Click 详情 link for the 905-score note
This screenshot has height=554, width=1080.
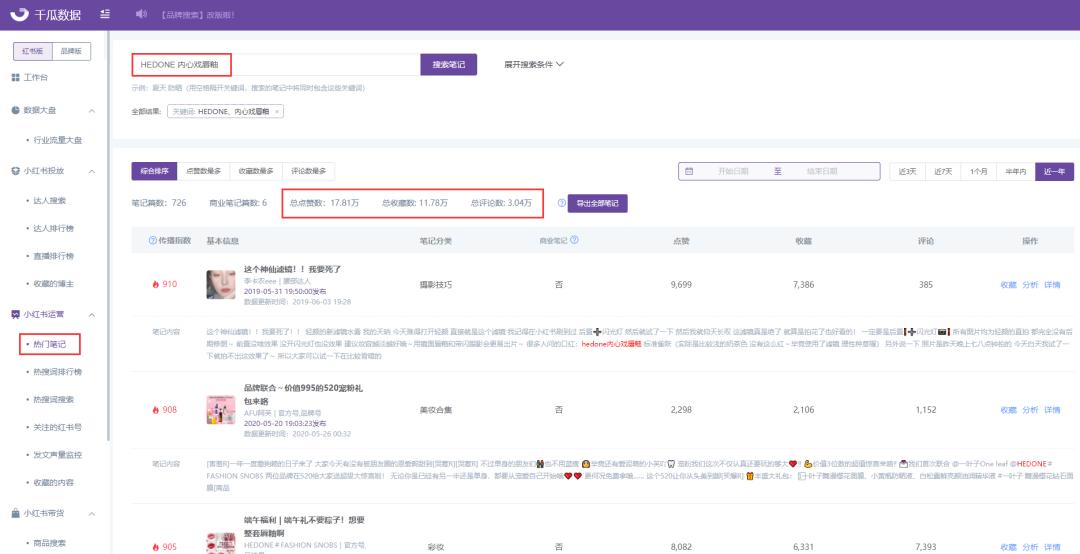point(1052,547)
